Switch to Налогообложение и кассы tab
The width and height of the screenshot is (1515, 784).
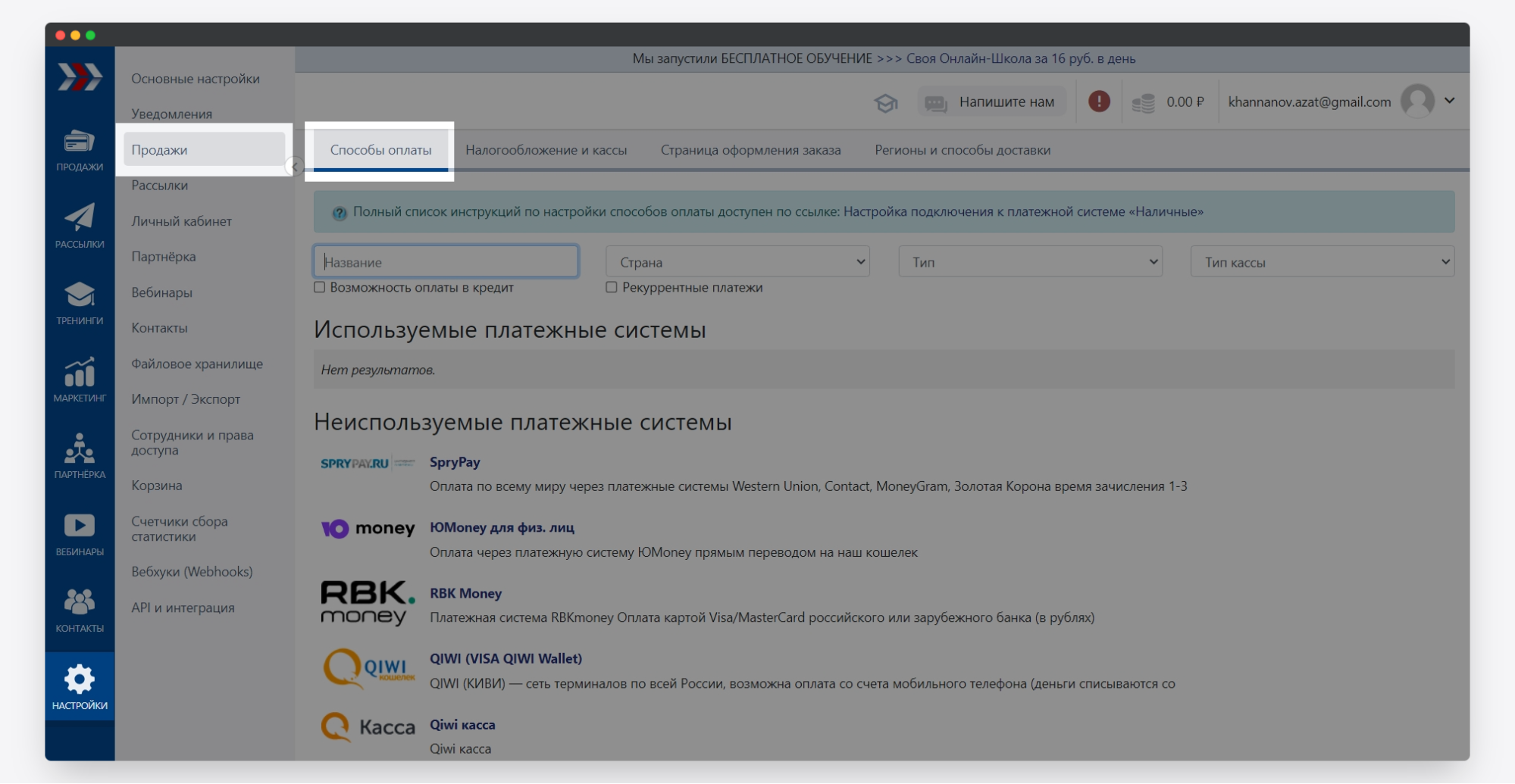click(546, 150)
